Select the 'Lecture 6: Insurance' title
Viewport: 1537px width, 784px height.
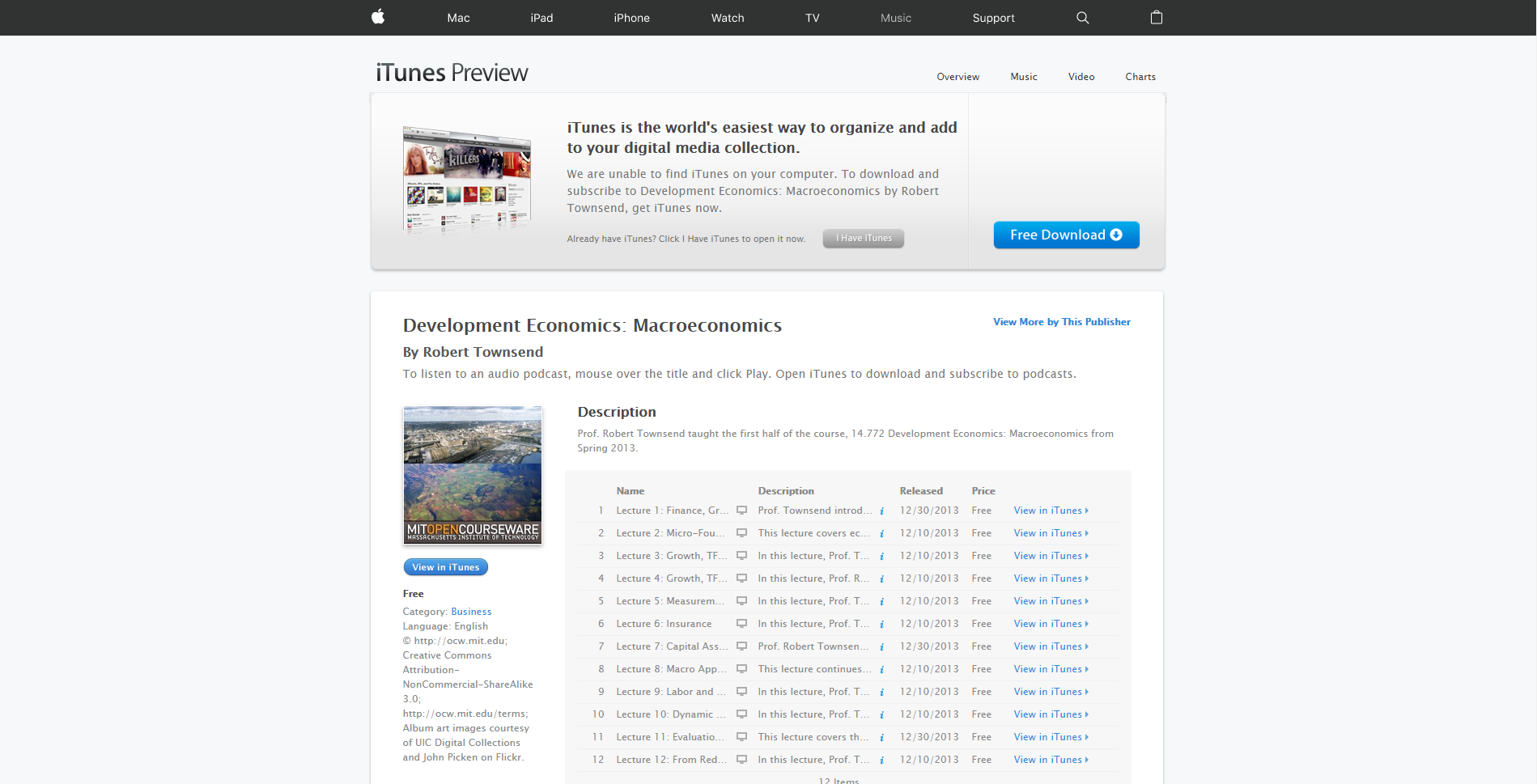coord(664,624)
